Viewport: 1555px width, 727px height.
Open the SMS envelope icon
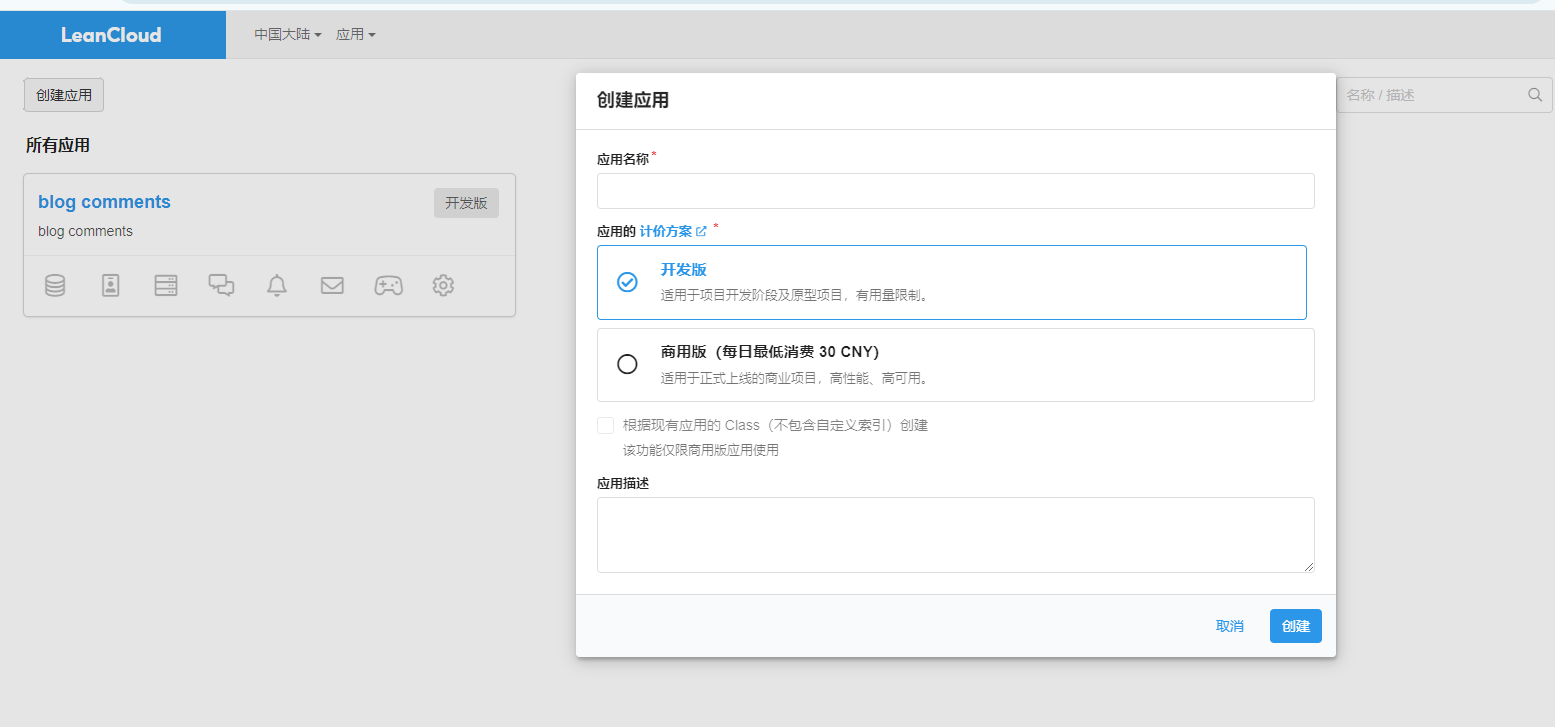pos(332,285)
